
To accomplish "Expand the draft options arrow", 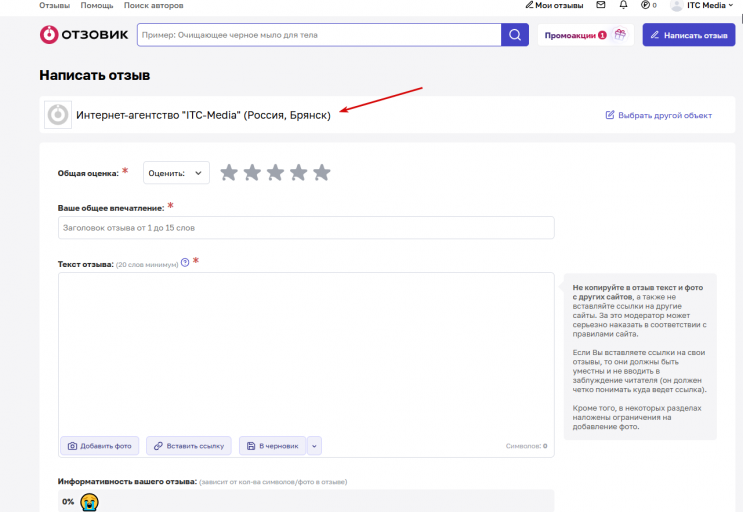I will (314, 446).
